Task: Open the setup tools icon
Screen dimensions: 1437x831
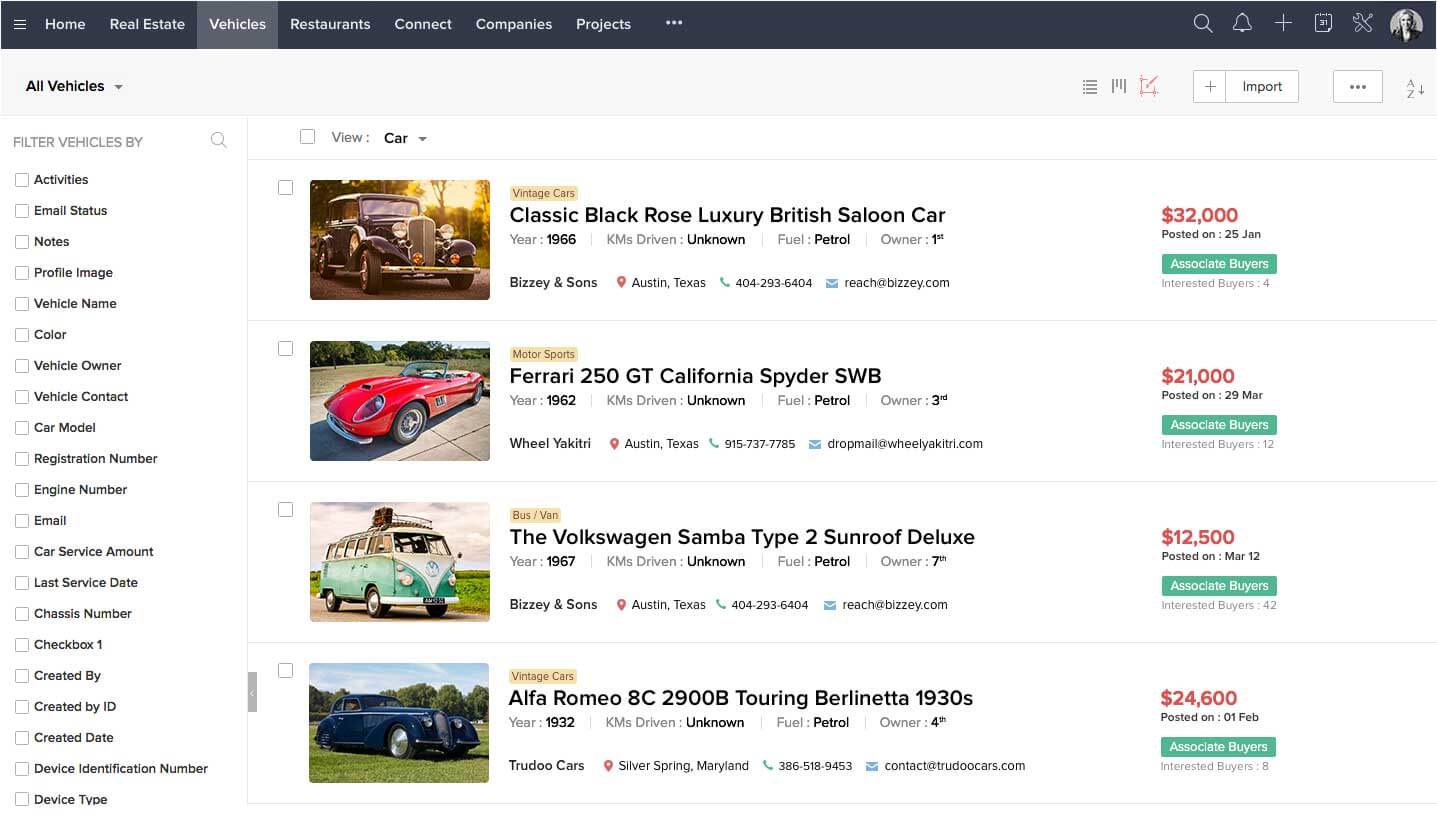Action: pos(1362,23)
